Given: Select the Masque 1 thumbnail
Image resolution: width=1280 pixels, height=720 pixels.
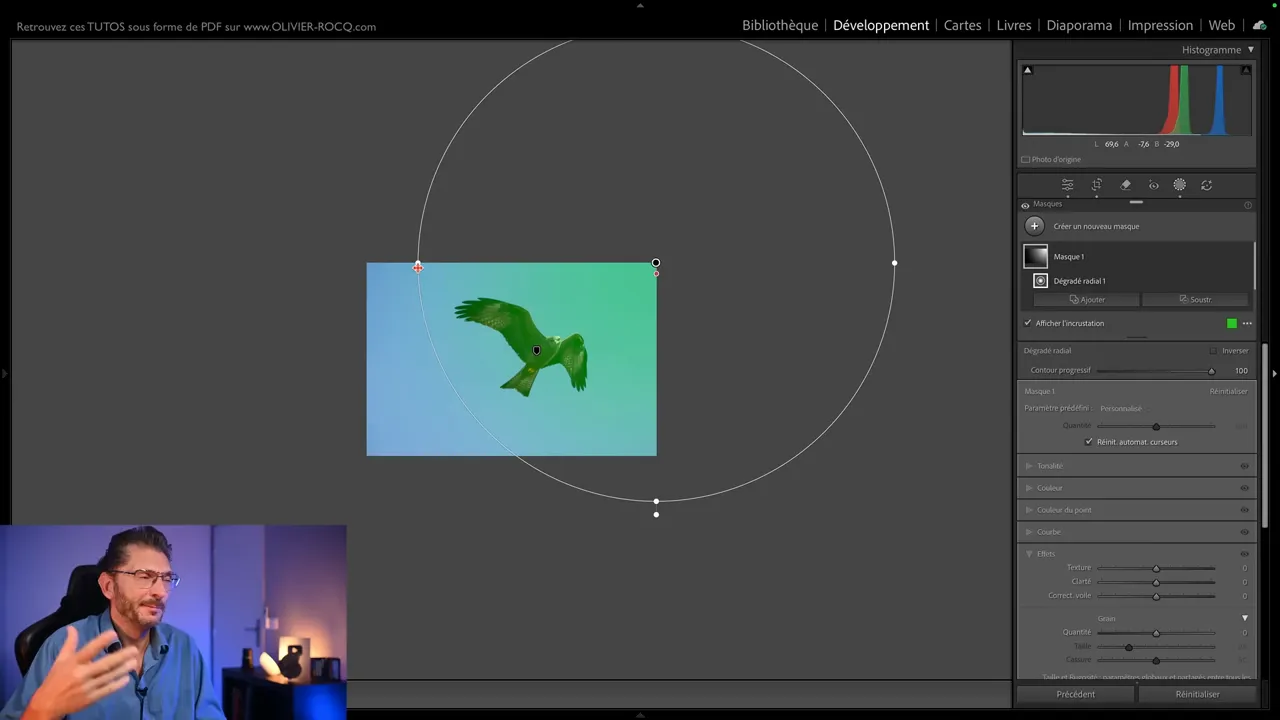Looking at the screenshot, I should pos(1035,257).
